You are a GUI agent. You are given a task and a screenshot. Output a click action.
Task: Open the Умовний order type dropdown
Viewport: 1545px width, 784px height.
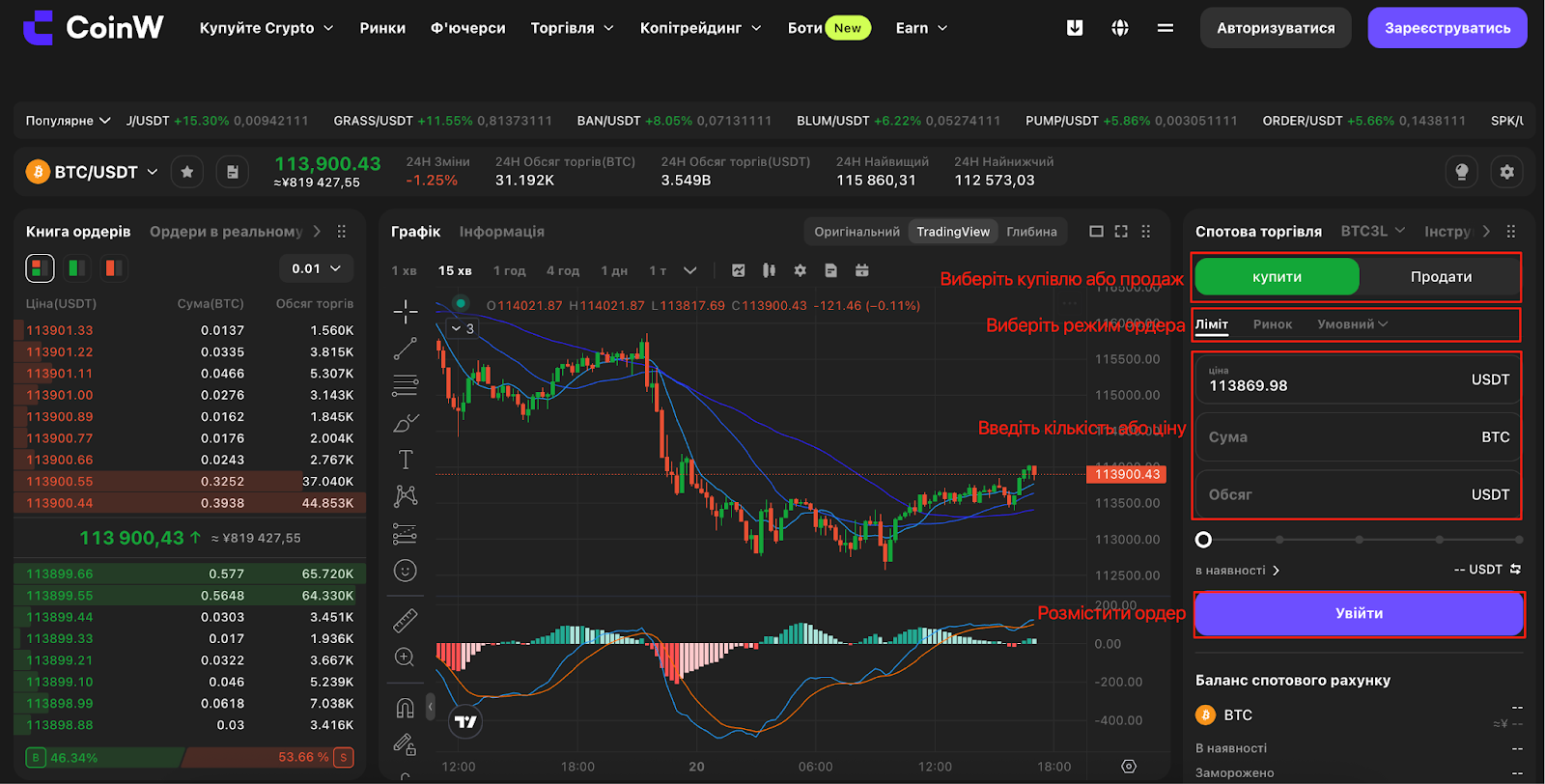click(x=1352, y=324)
